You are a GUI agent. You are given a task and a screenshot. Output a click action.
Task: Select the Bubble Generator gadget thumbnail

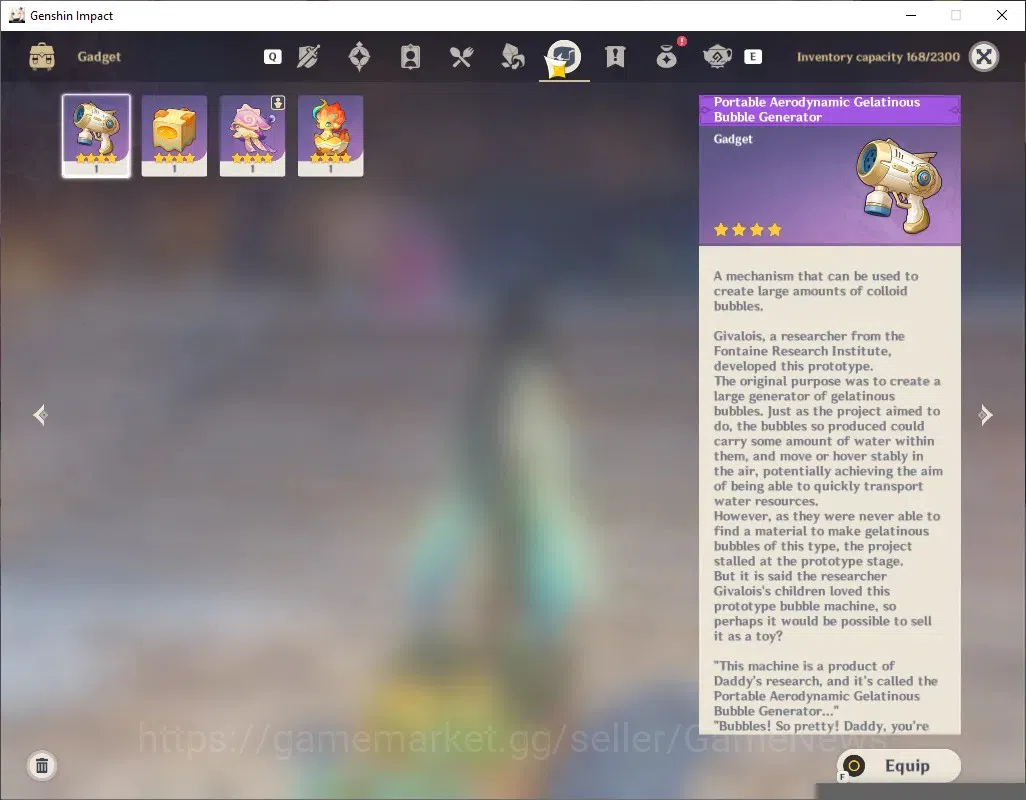96,136
